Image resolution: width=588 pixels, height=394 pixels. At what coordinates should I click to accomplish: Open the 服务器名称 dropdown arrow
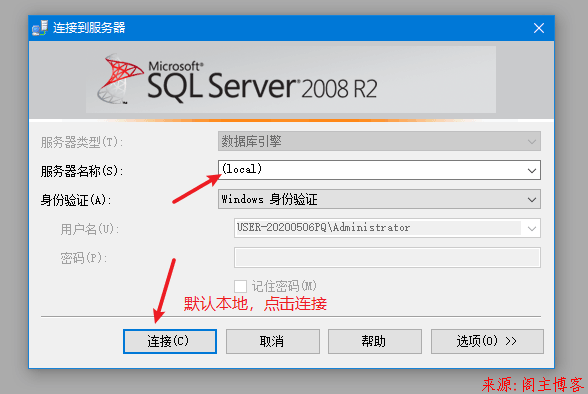click(531, 171)
